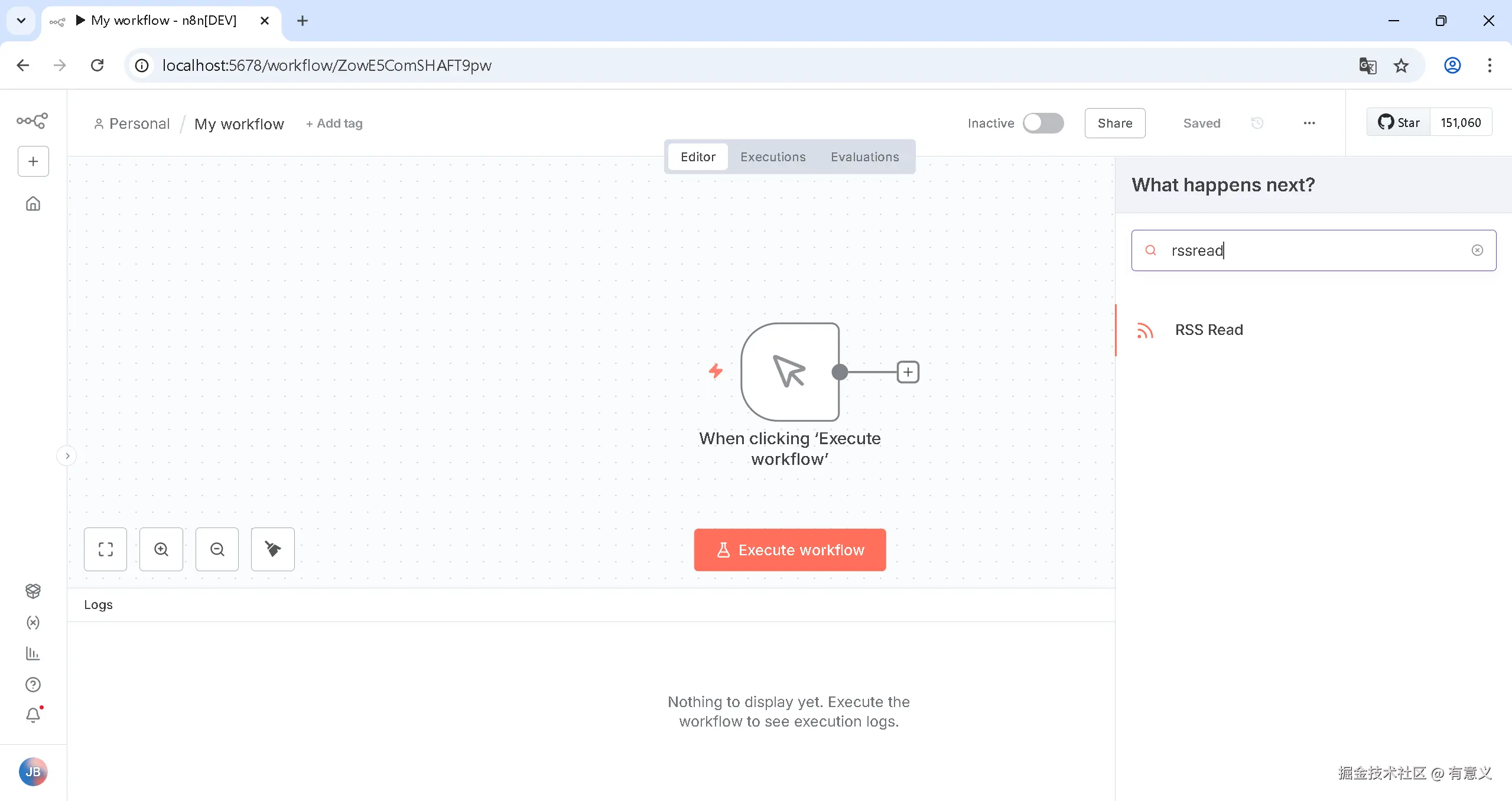The width and height of the screenshot is (1512, 801).
Task: Open the templates box icon in sidebar
Action: tap(33, 591)
